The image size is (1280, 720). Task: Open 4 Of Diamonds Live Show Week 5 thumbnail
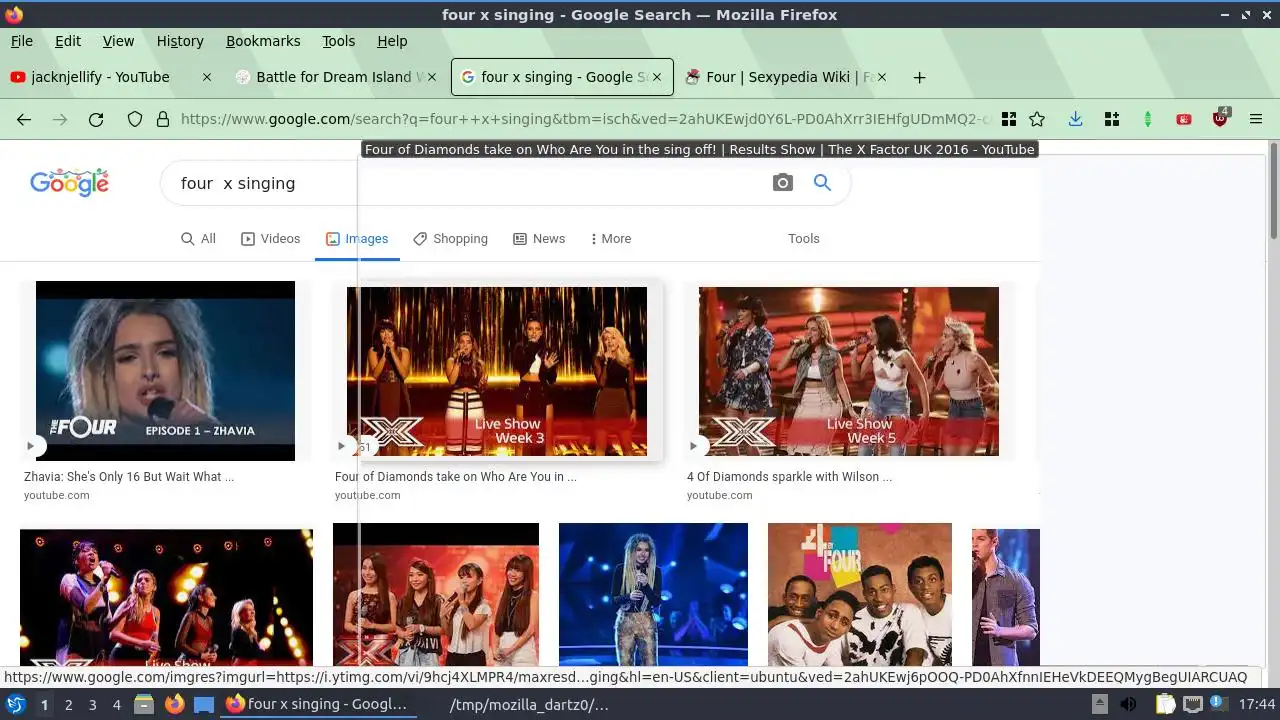pyautogui.click(x=849, y=371)
